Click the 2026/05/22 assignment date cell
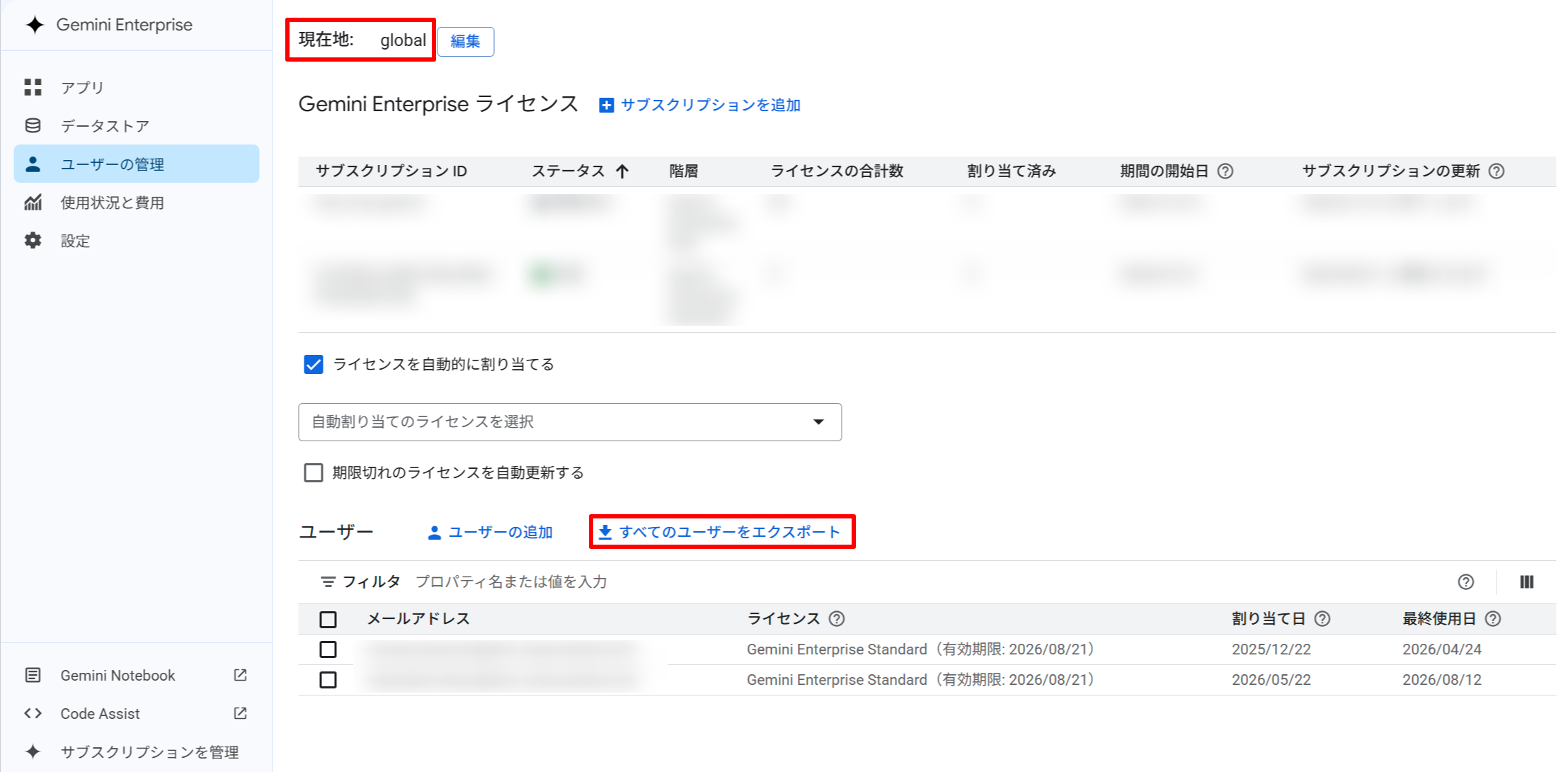The width and height of the screenshot is (1568, 772). tap(1271, 680)
